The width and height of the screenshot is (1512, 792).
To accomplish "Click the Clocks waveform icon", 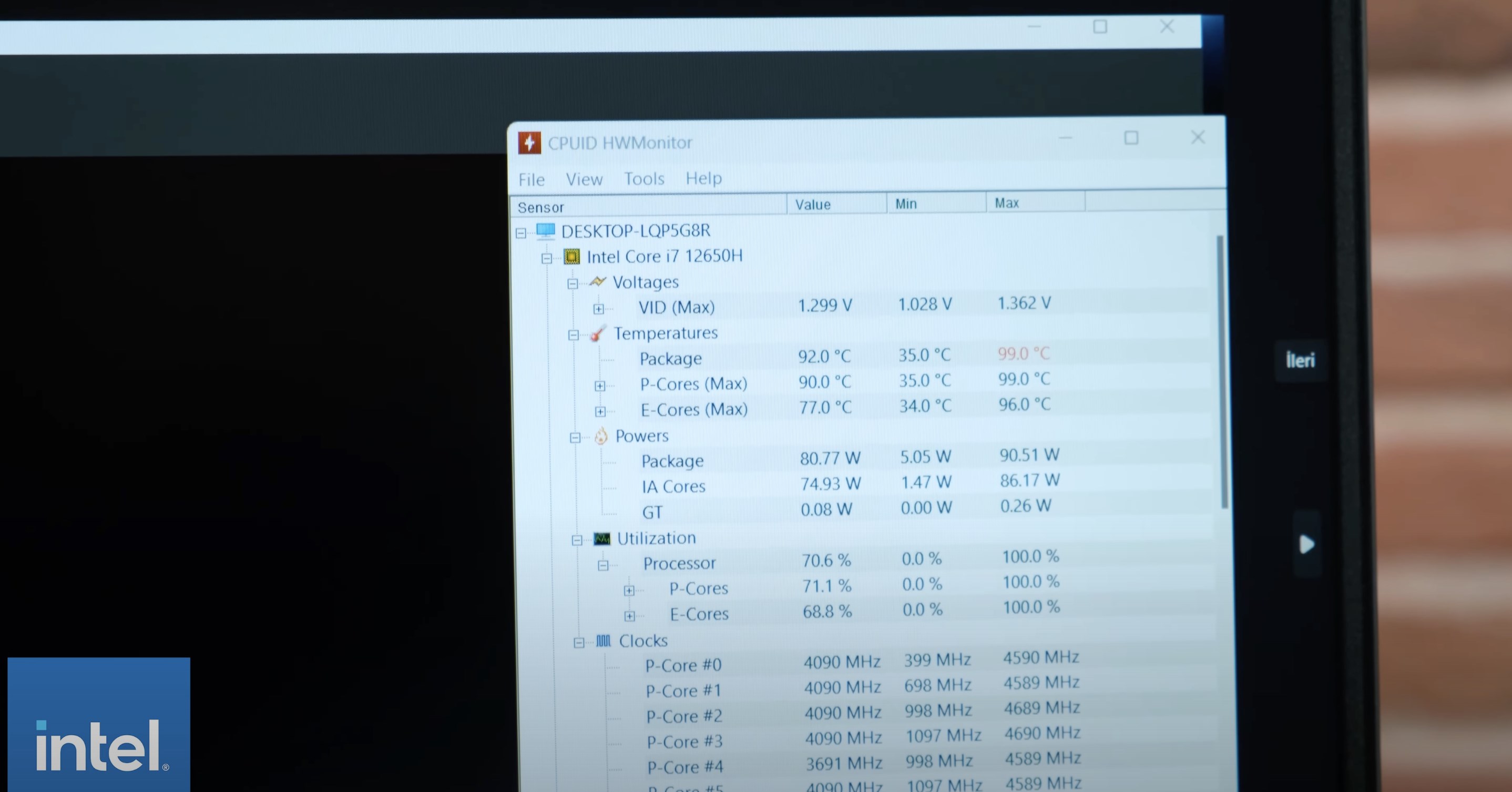I will coord(604,641).
